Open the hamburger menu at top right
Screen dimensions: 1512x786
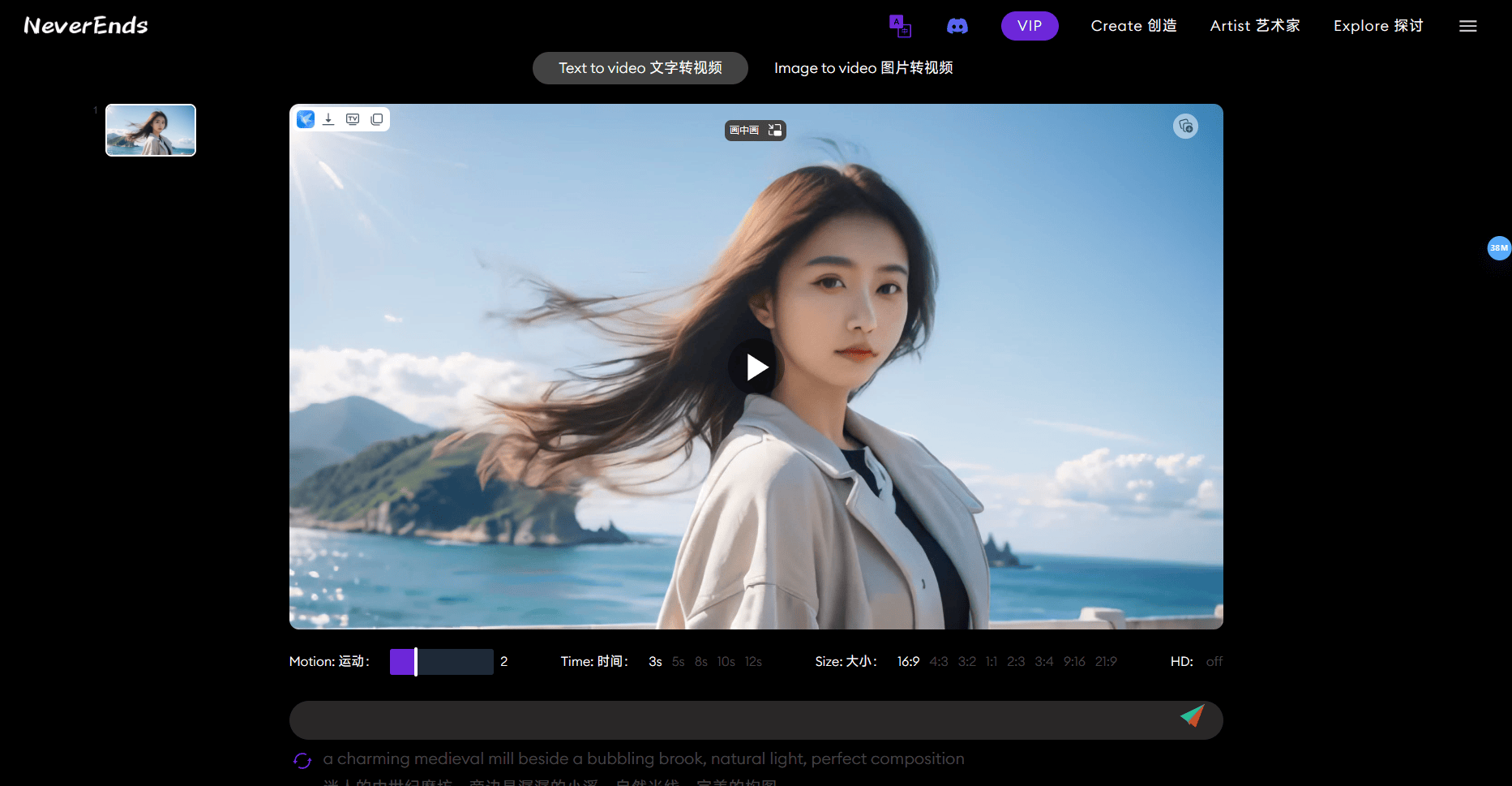point(1467,25)
